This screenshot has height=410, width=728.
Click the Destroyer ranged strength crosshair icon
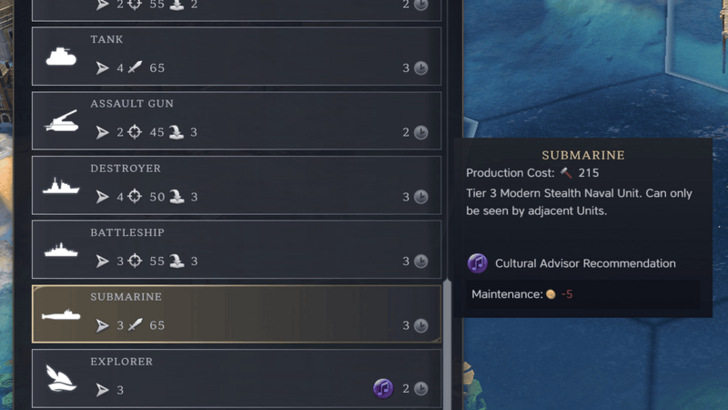pos(135,196)
